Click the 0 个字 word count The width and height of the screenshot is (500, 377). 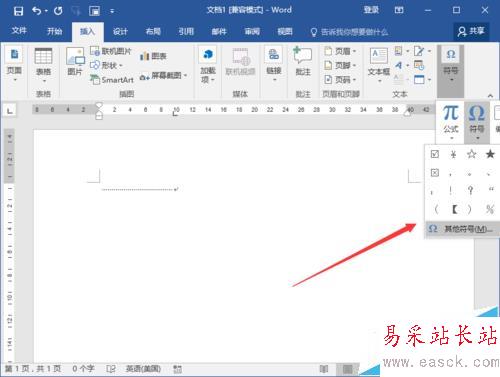click(x=83, y=369)
